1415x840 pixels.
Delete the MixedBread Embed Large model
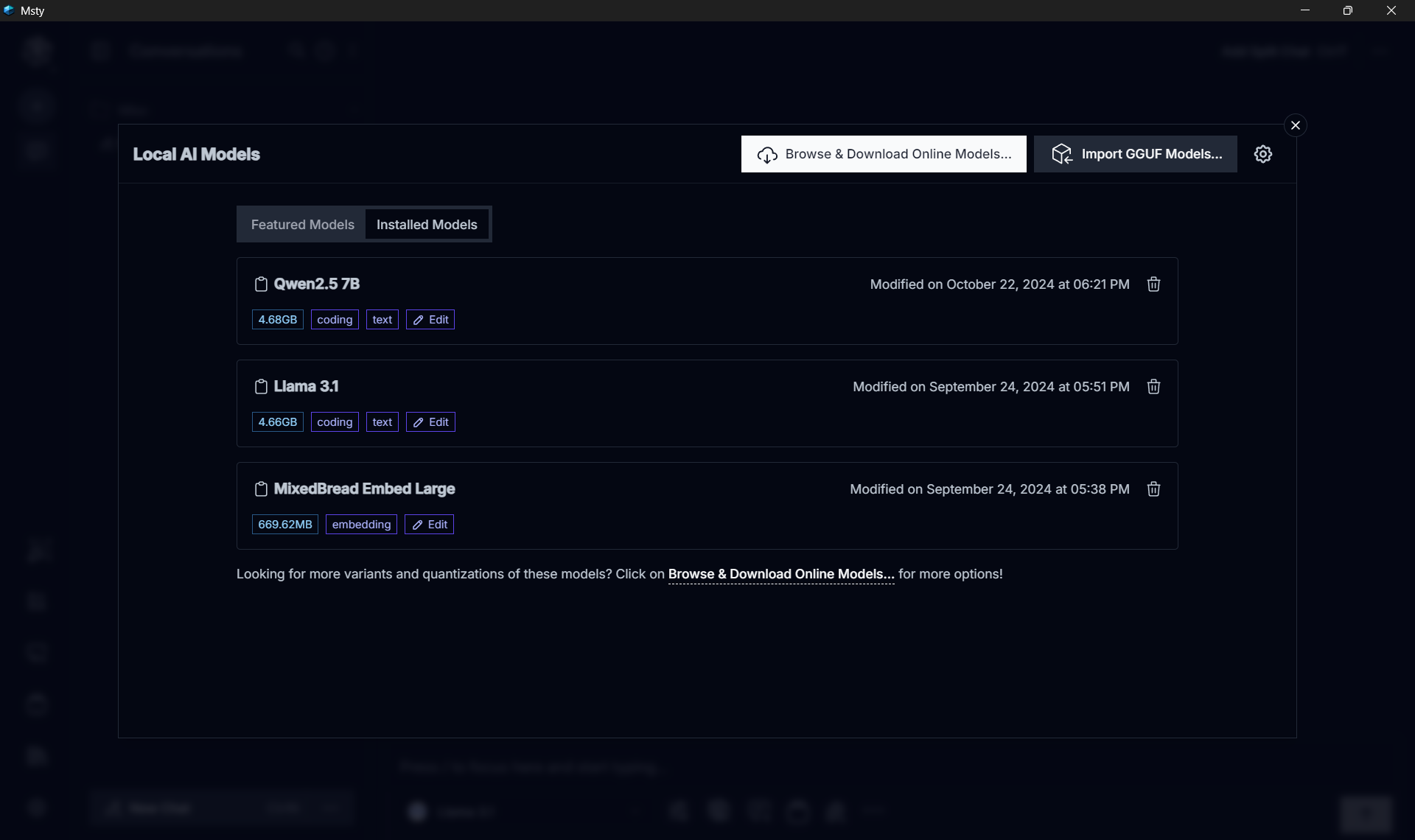tap(1153, 489)
